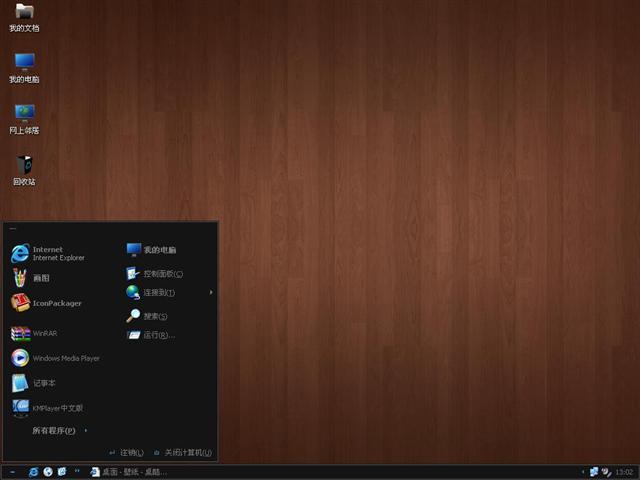This screenshot has width=640, height=480.
Task: Launch 画图 (Paint) from Start menu
Action: tap(40, 278)
